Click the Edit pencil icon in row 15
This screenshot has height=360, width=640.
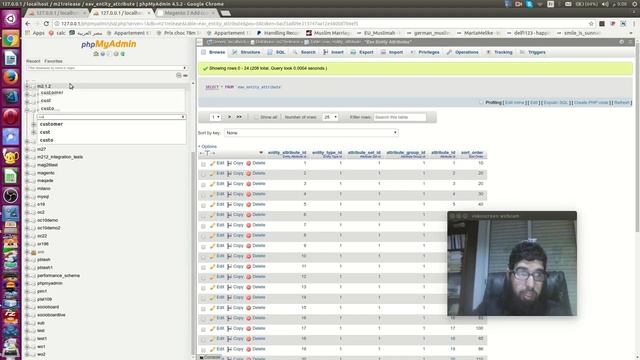212,308
